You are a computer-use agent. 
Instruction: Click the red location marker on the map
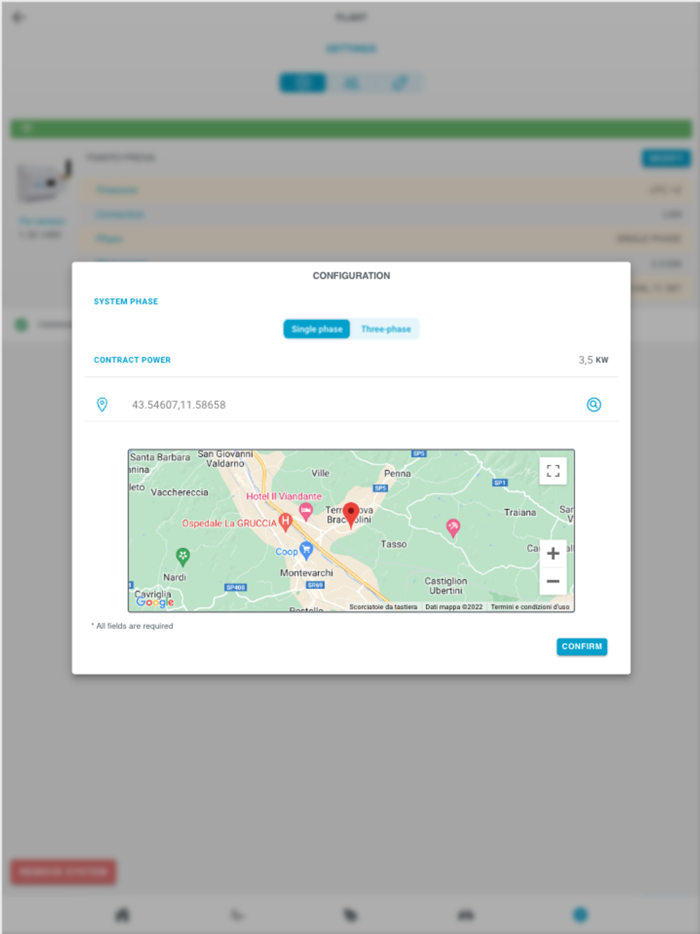pos(351,515)
